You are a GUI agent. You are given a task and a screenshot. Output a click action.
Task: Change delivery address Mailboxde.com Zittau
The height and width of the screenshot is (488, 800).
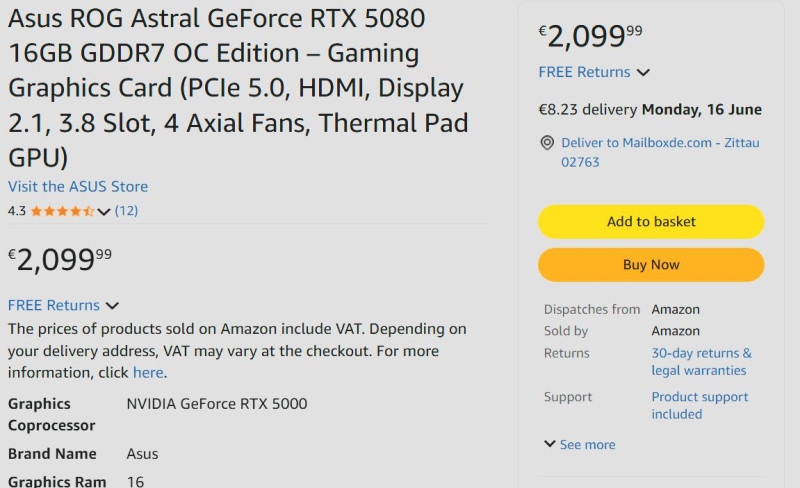tap(660, 152)
